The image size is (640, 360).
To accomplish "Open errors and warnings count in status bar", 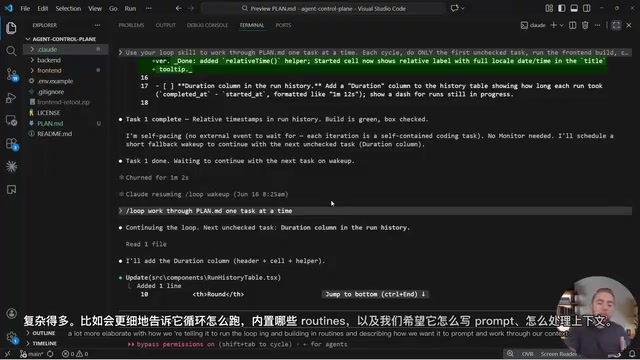I will (x=75, y=354).
